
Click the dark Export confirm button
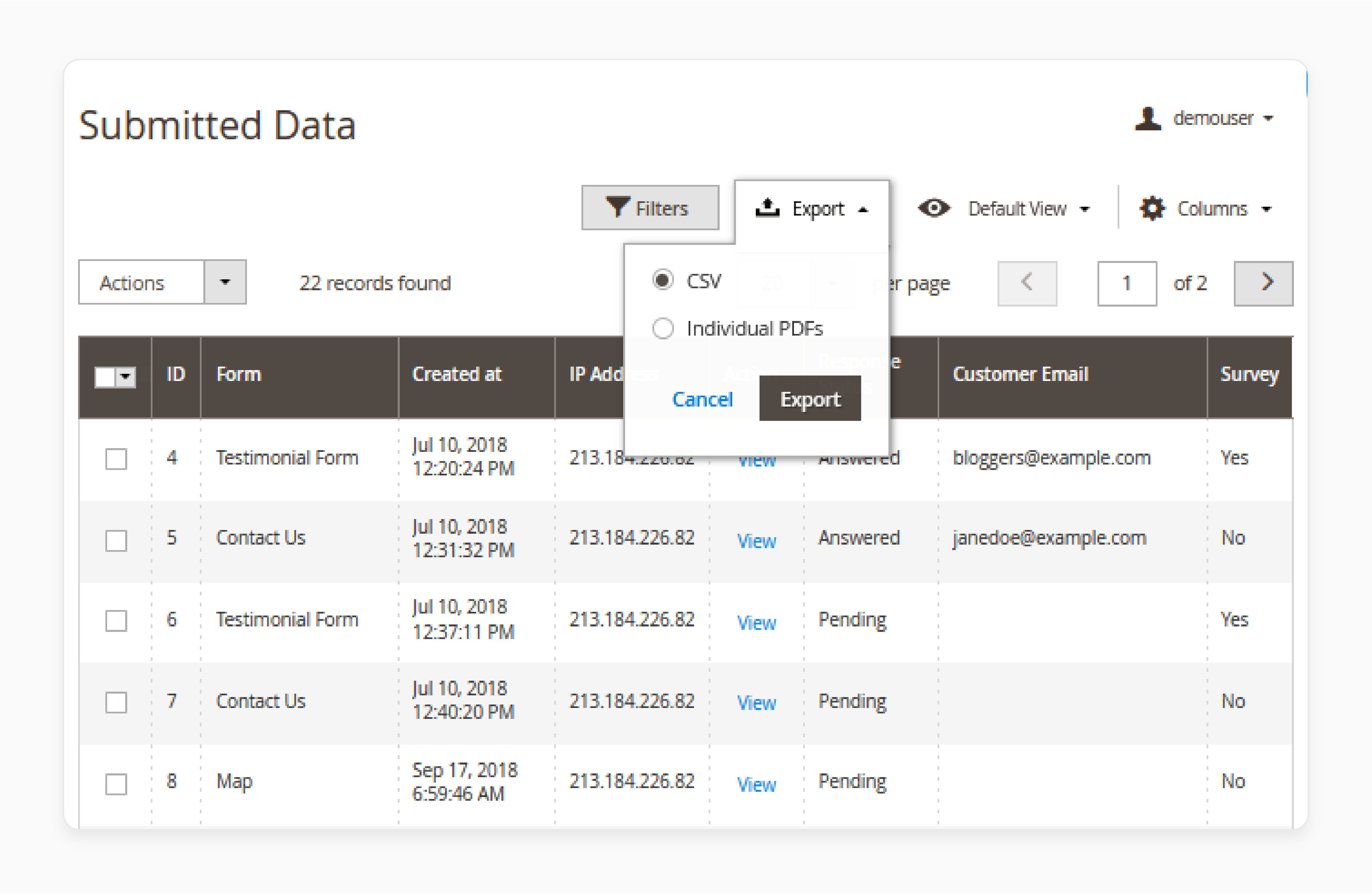click(x=810, y=399)
